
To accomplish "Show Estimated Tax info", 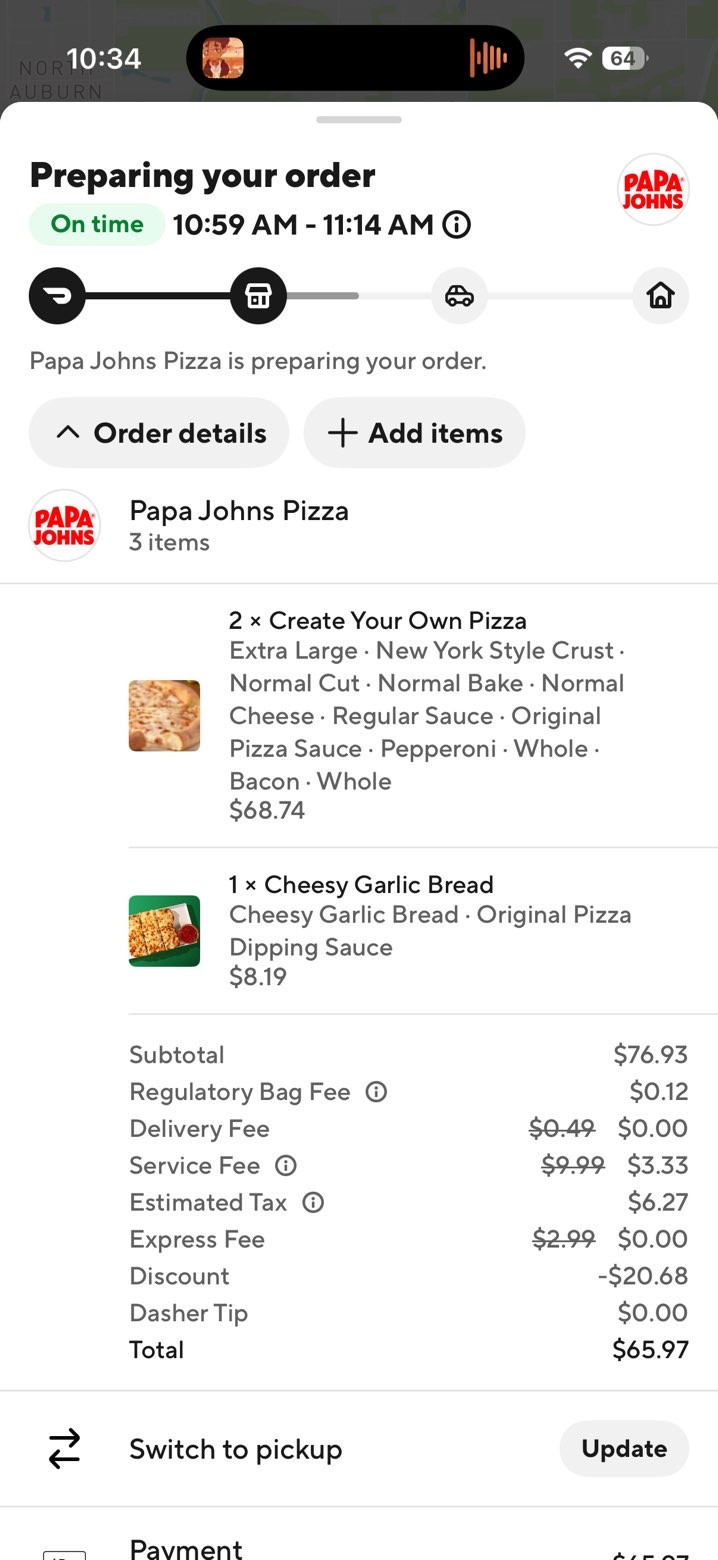I will pos(313,1203).
